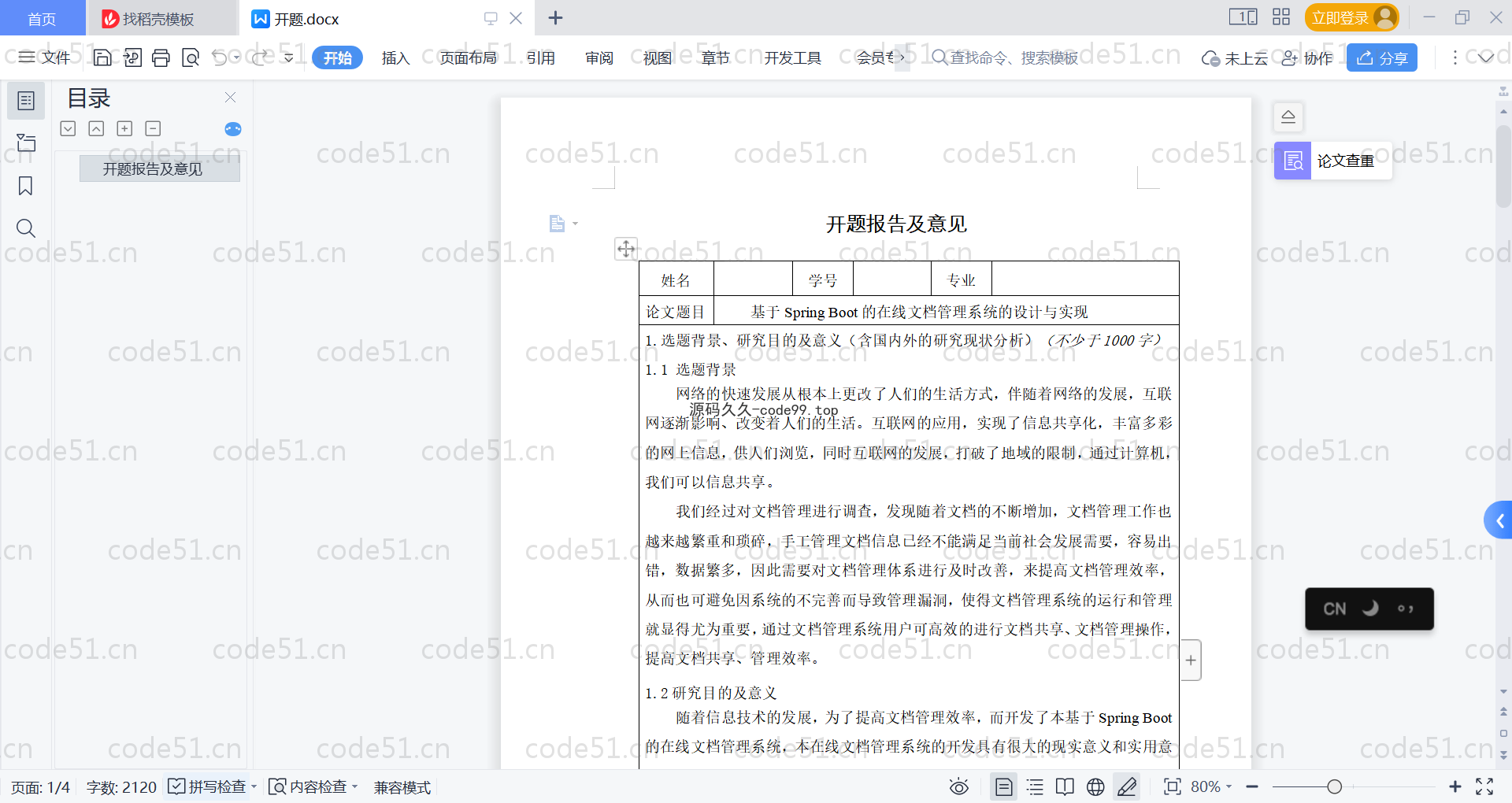Expand more ribbon tabs chevron

click(902, 57)
